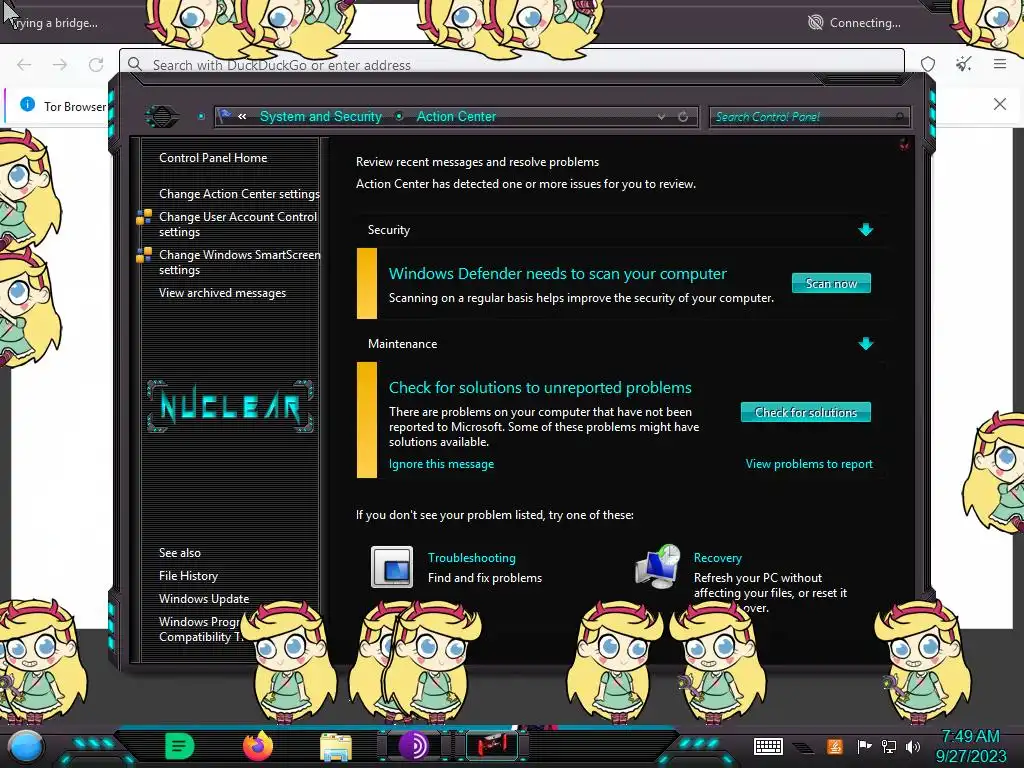Click the Recovery computer icon
1024x768 pixels.
(x=658, y=567)
